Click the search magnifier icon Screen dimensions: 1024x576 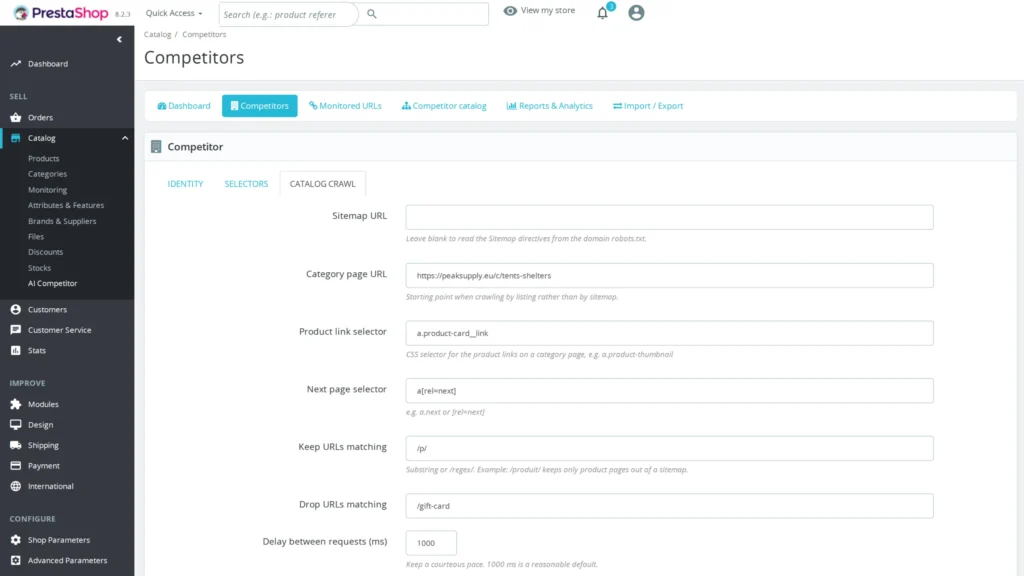372,14
